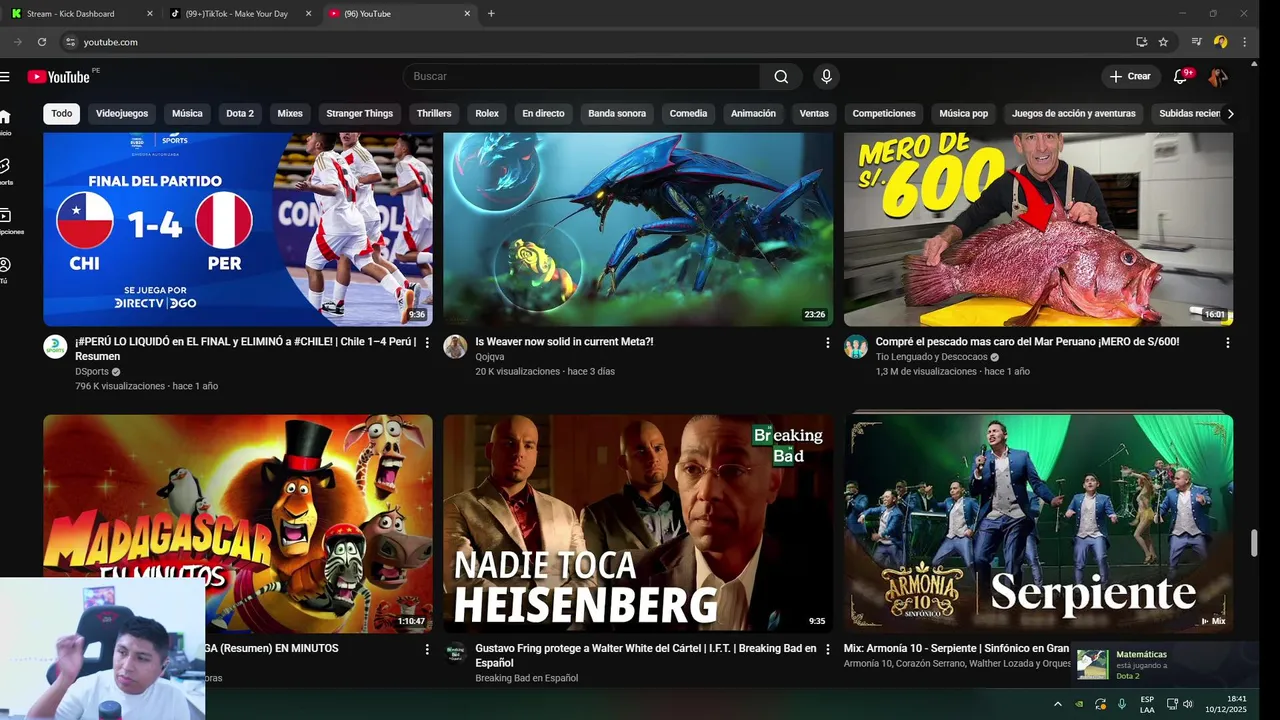
Task: Open options menu for Chile 1-4 Perú video
Action: coord(427,343)
